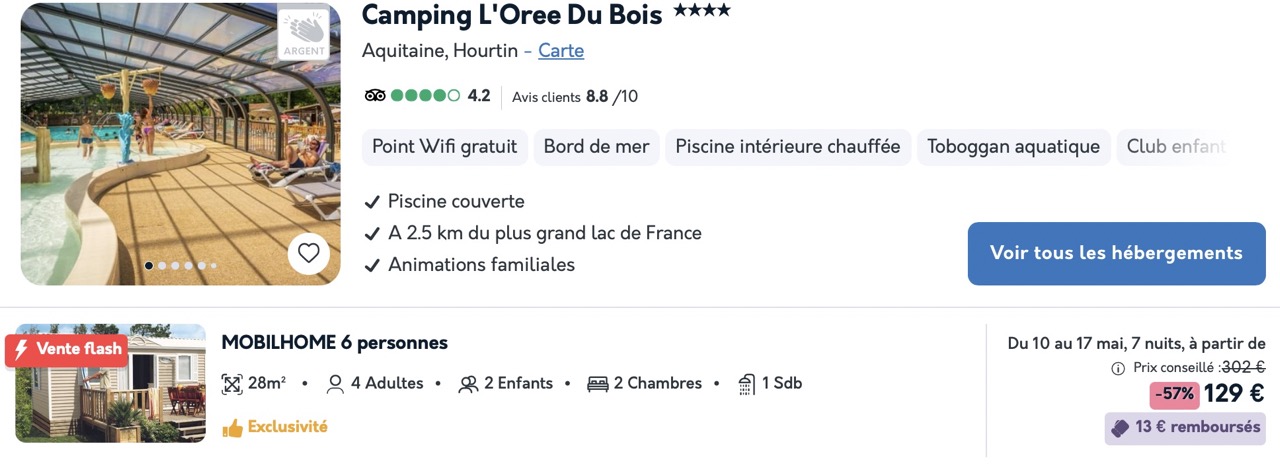The width and height of the screenshot is (1280, 464).
Task: Open the Carte map link
Action: [561, 50]
